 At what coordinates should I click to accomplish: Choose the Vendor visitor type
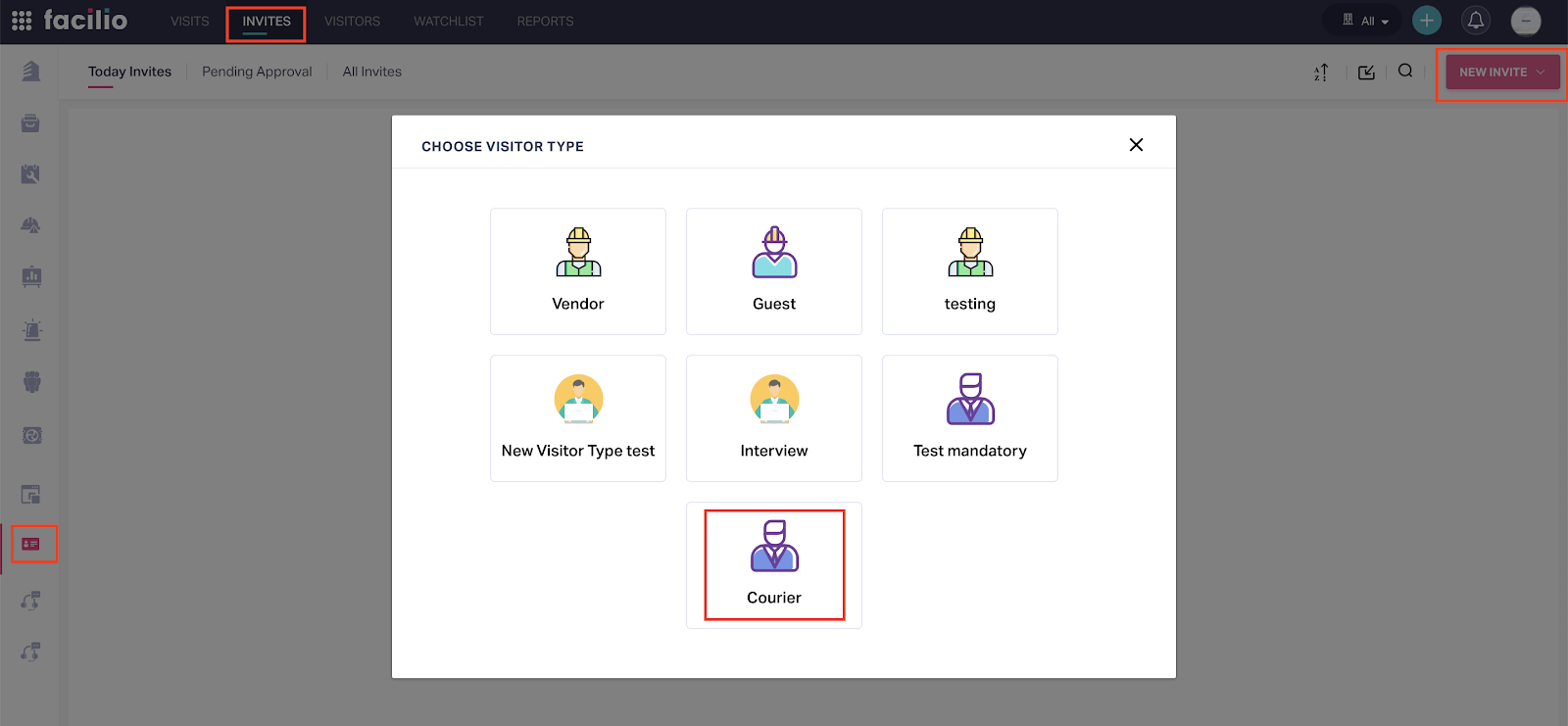578,271
